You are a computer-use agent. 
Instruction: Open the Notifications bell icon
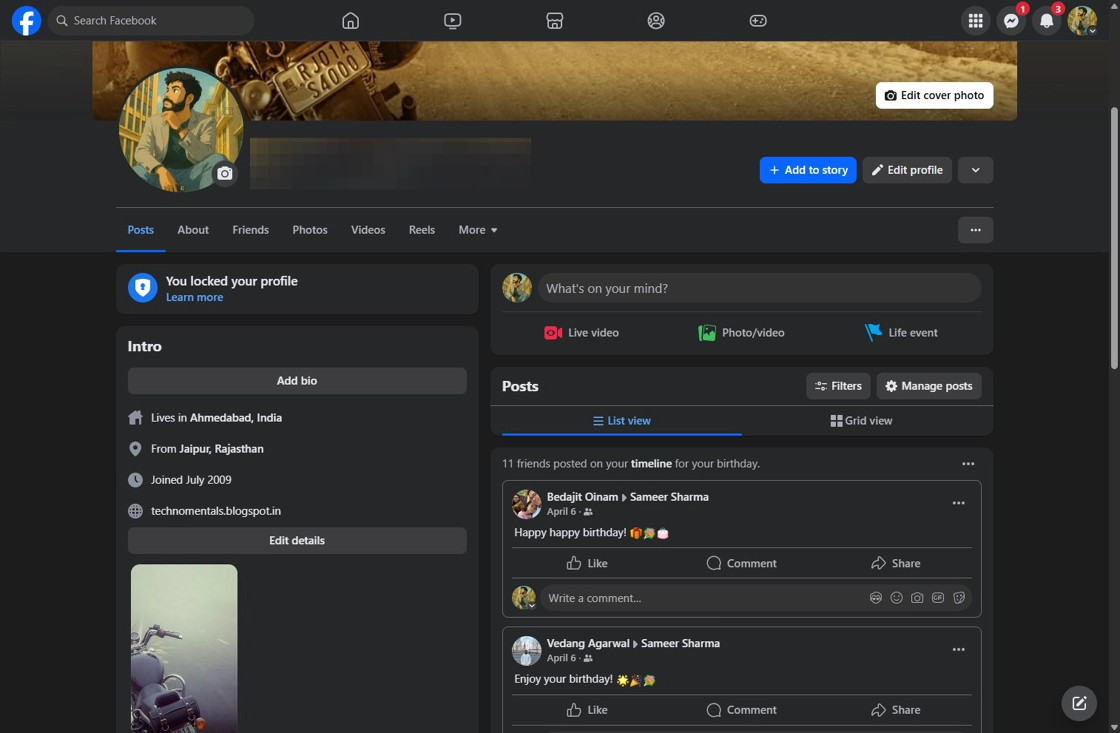[1046, 21]
